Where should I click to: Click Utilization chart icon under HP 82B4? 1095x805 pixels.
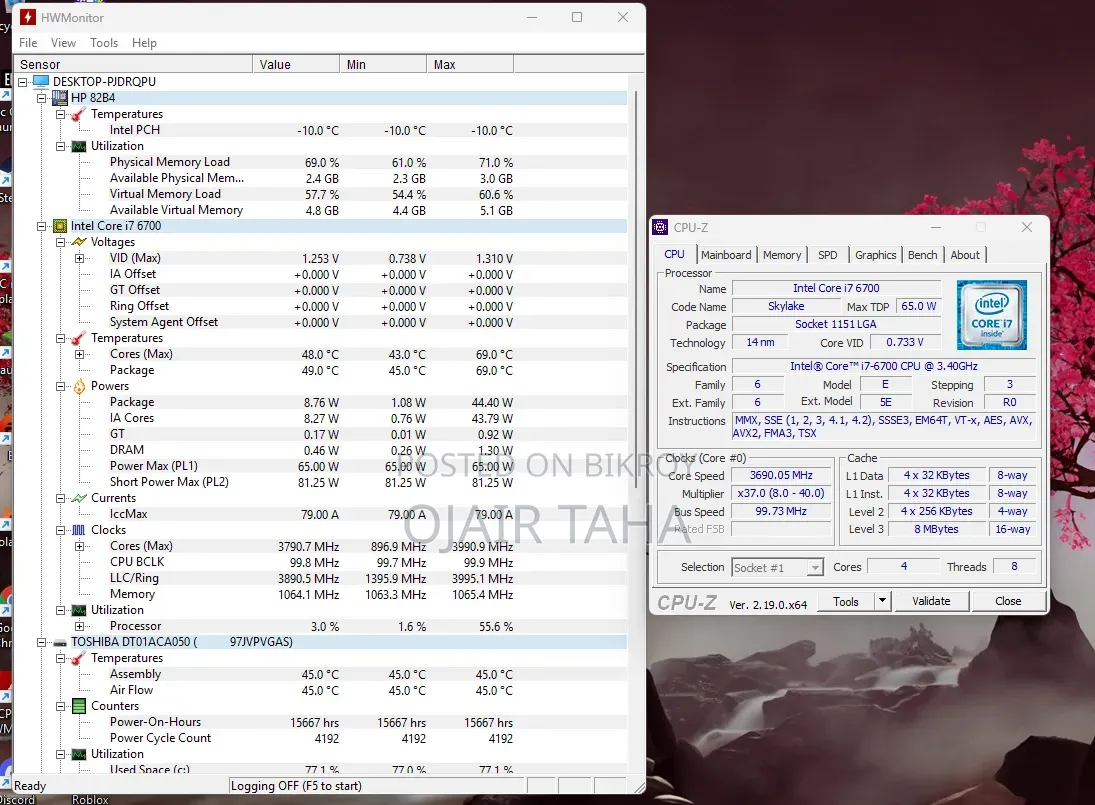pyautogui.click(x=80, y=146)
